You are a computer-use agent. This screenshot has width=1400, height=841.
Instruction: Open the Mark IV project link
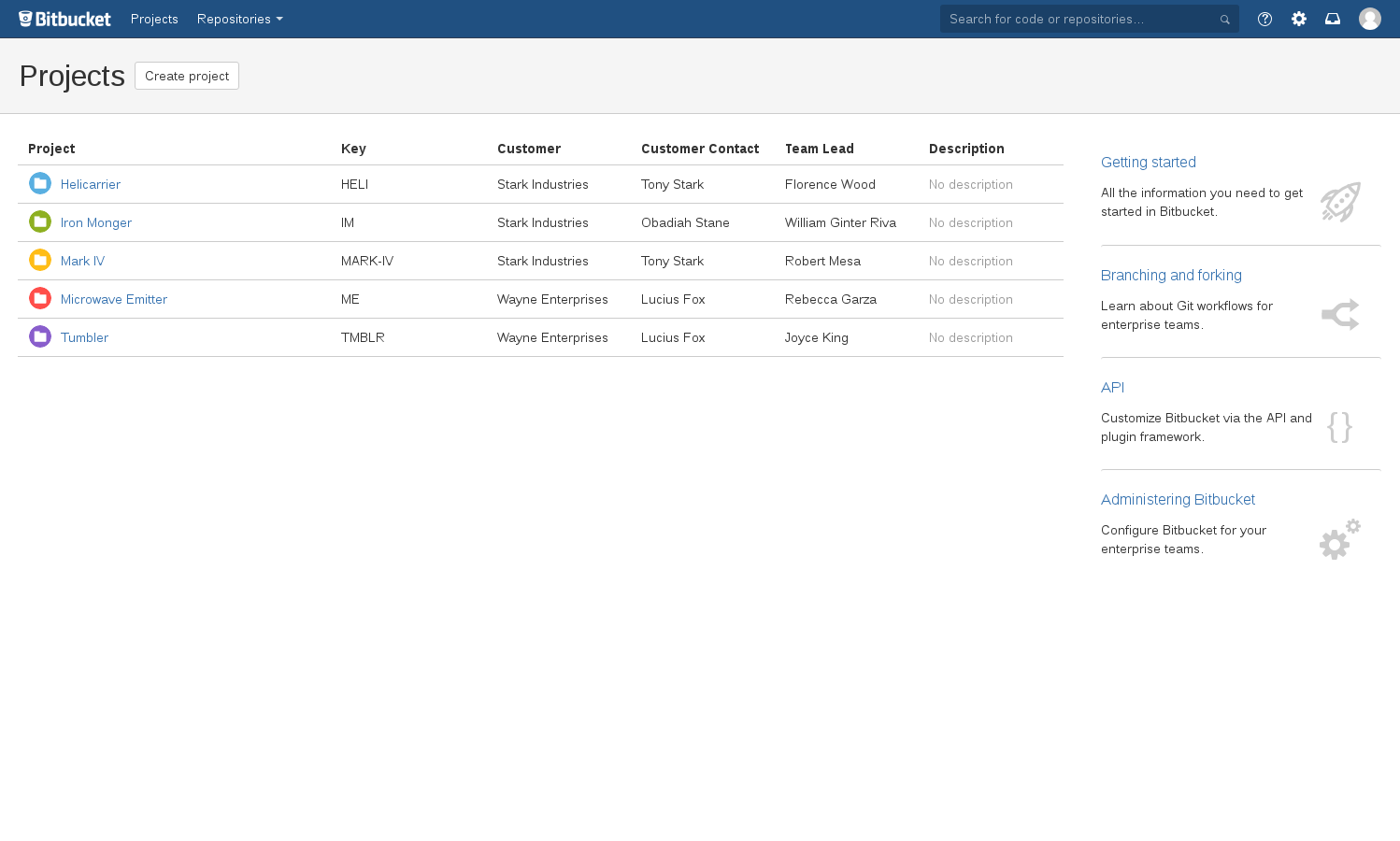pyautogui.click(x=82, y=261)
